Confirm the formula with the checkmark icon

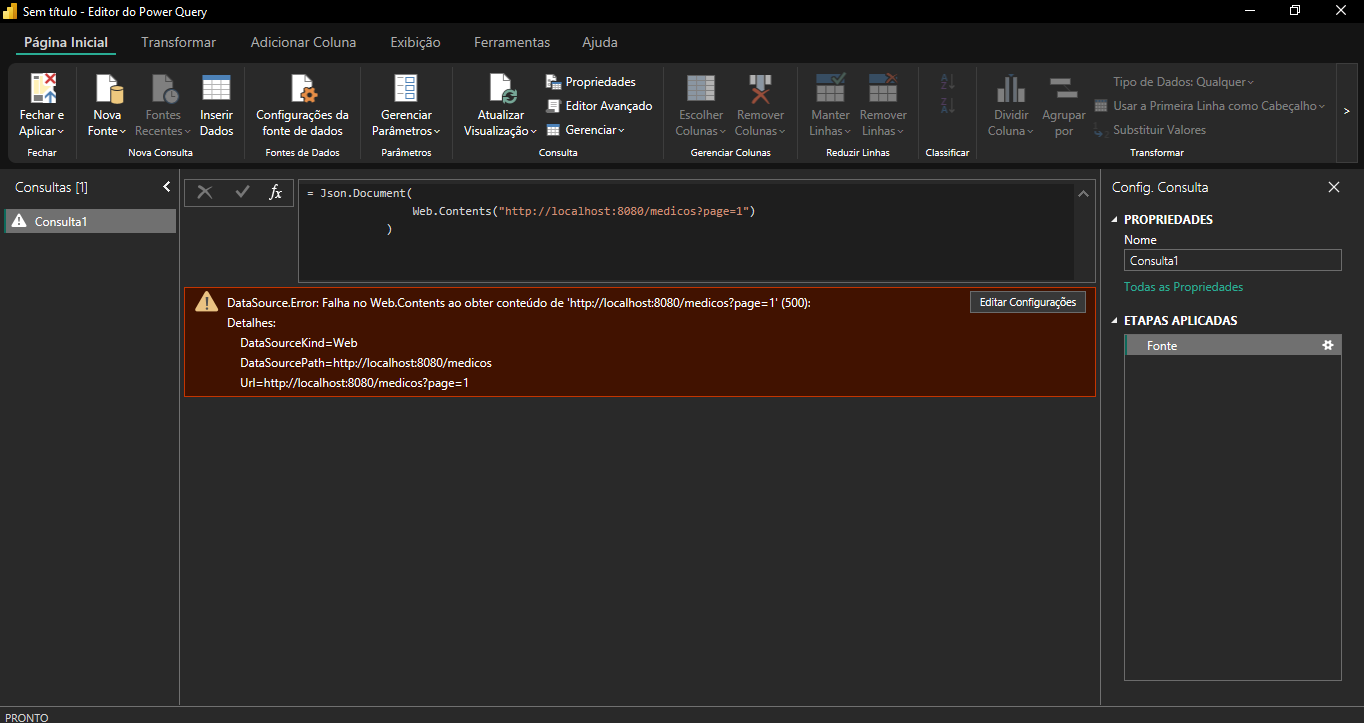(x=242, y=192)
